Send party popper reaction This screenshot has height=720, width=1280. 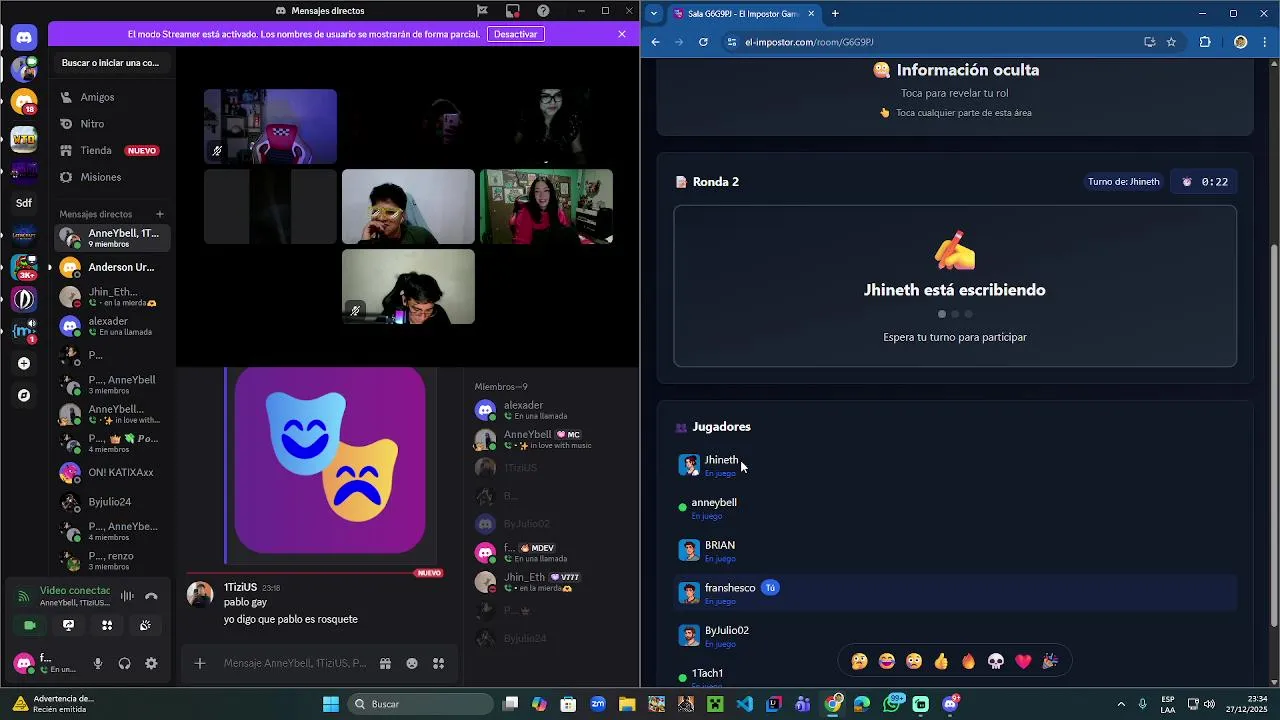pyautogui.click(x=1050, y=661)
